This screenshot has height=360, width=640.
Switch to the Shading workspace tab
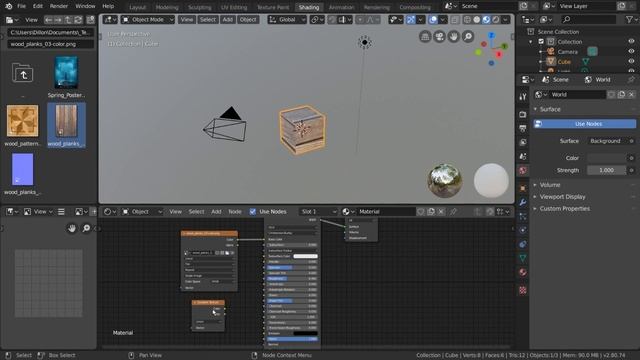(x=309, y=7)
